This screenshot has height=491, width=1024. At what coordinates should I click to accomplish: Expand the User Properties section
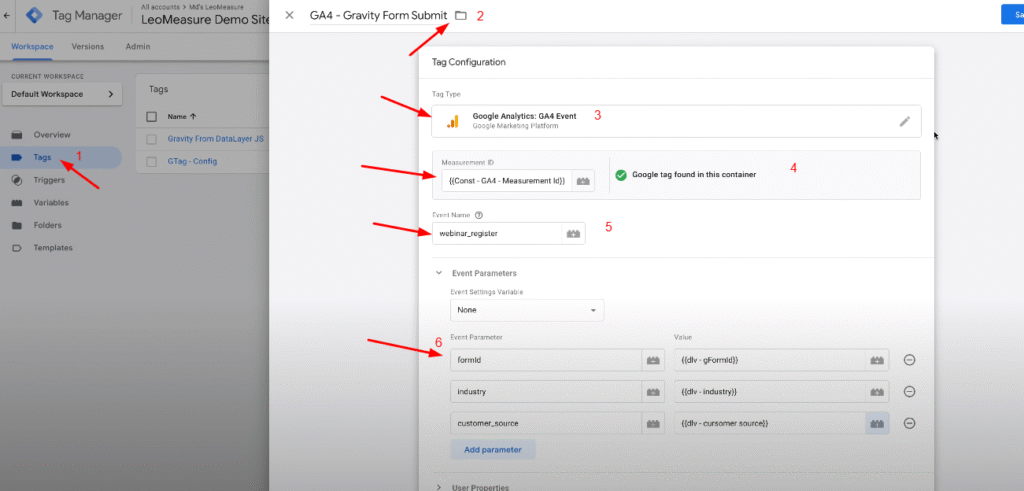pyautogui.click(x=439, y=487)
